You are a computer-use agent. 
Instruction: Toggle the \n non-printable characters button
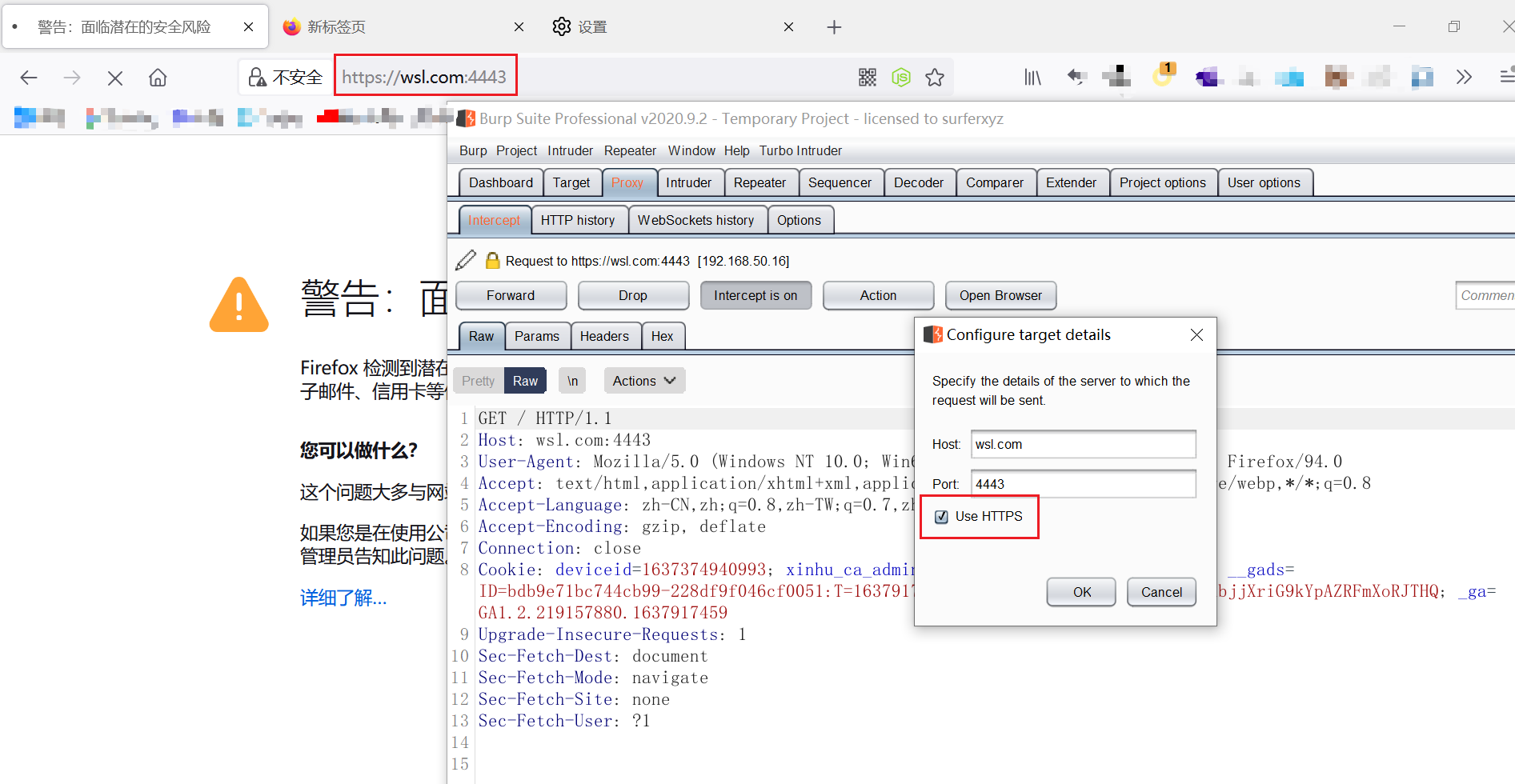click(573, 381)
